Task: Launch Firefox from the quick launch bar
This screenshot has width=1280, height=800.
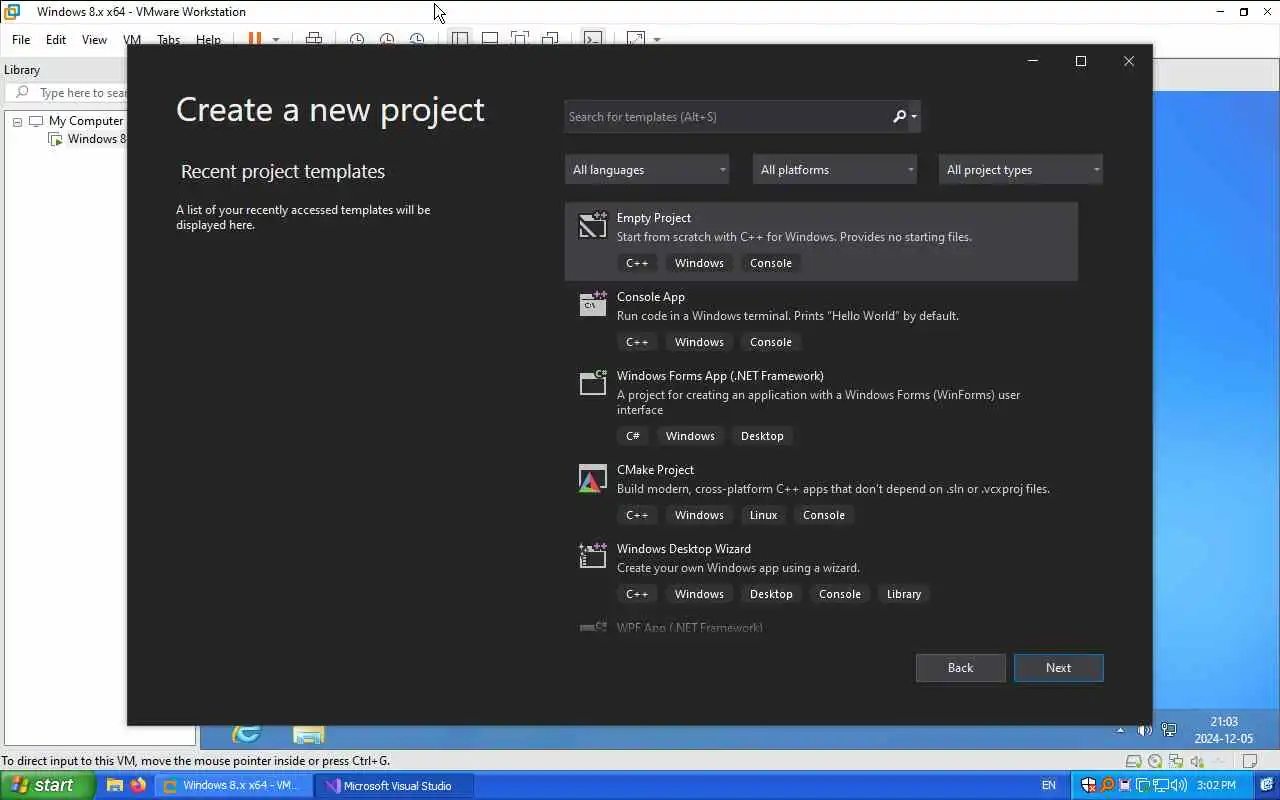Action: pyautogui.click(x=138, y=785)
